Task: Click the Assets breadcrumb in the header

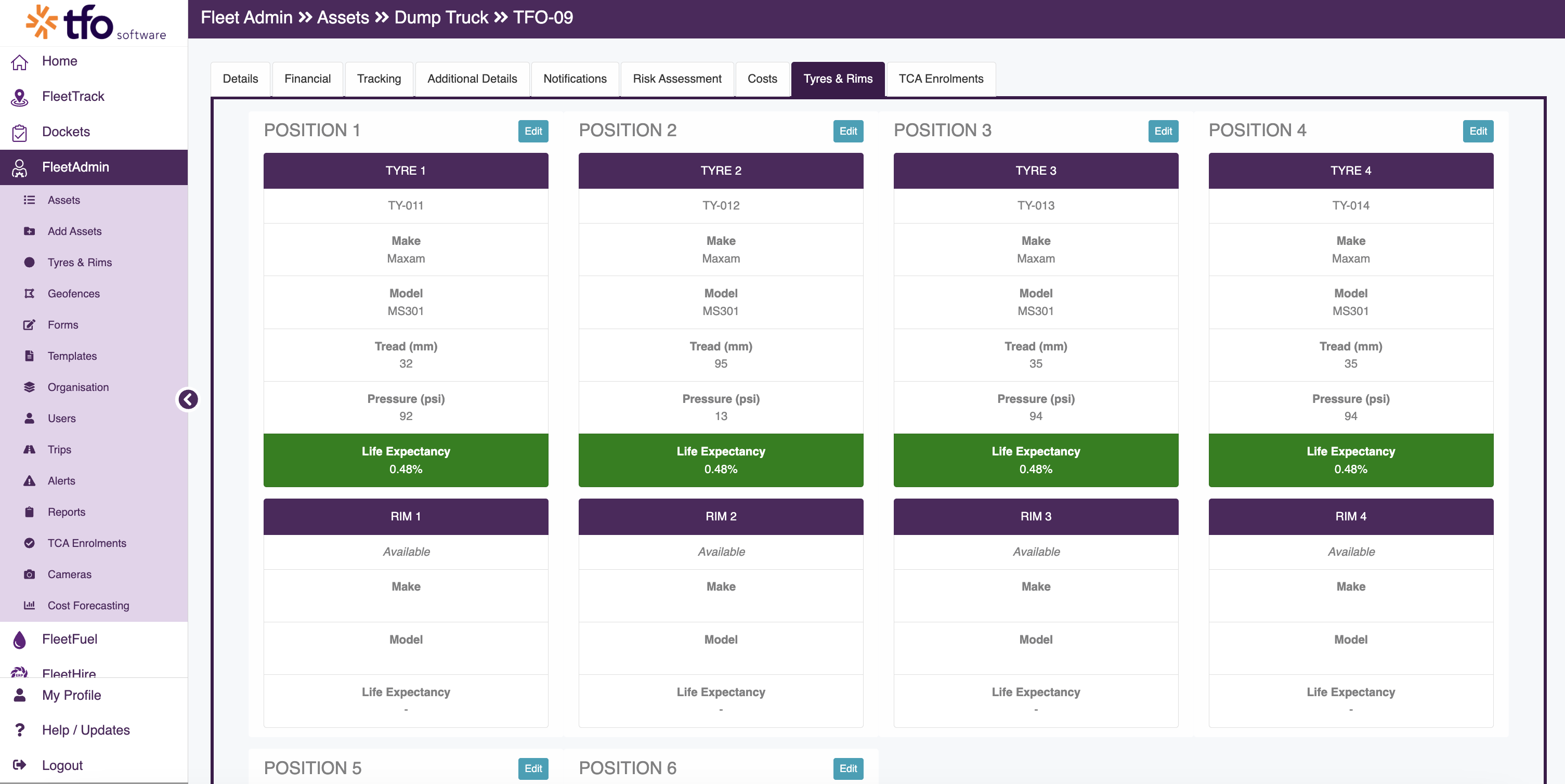Action: click(343, 18)
